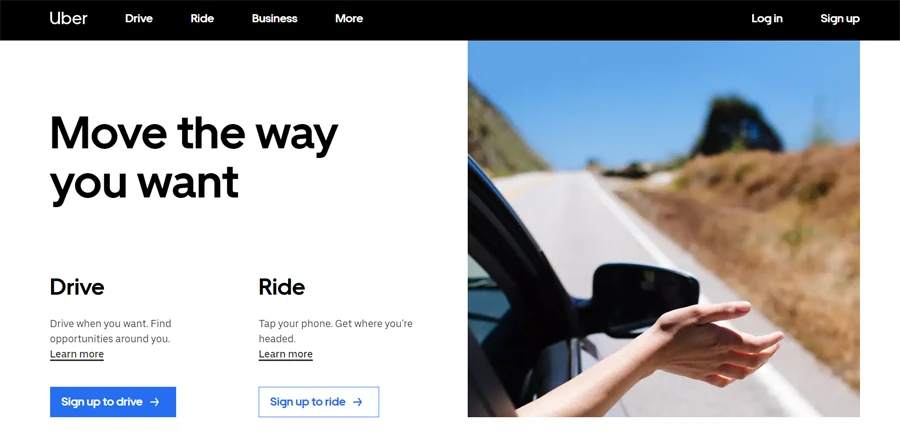Click the arrow icon in Sign up to ride

coord(358,402)
